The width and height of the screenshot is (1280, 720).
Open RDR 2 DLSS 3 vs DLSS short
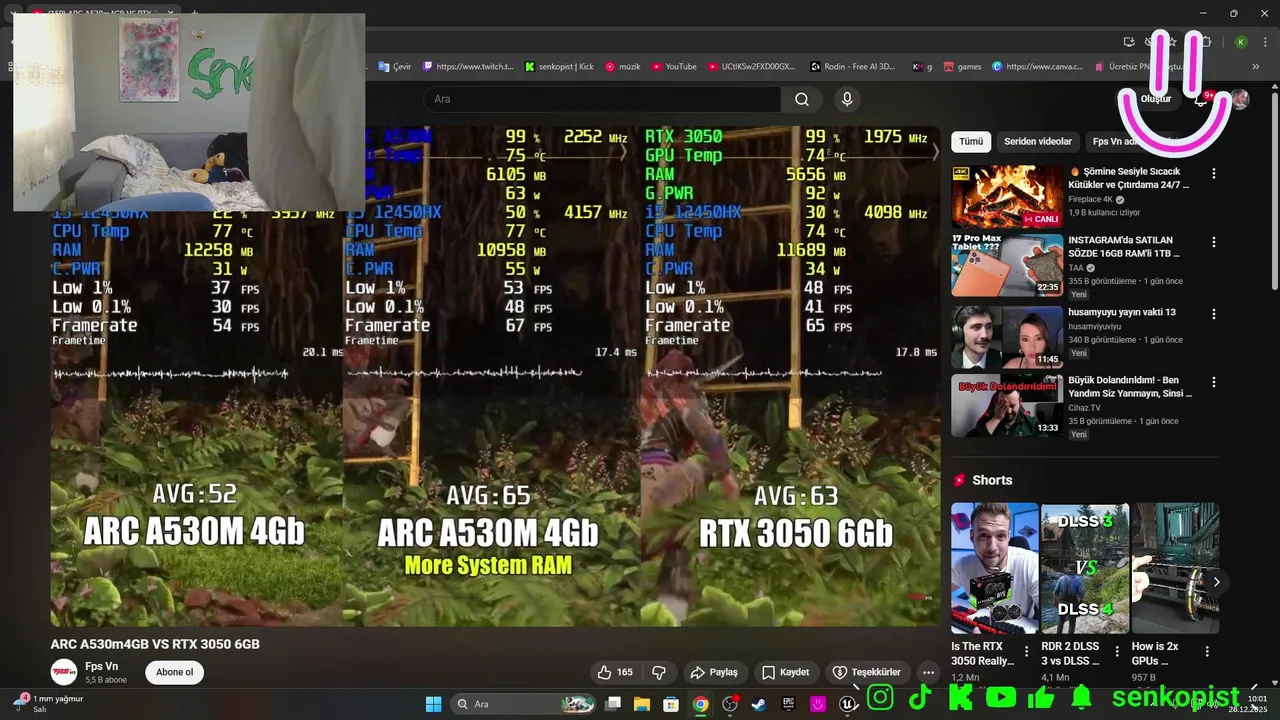pos(1085,568)
